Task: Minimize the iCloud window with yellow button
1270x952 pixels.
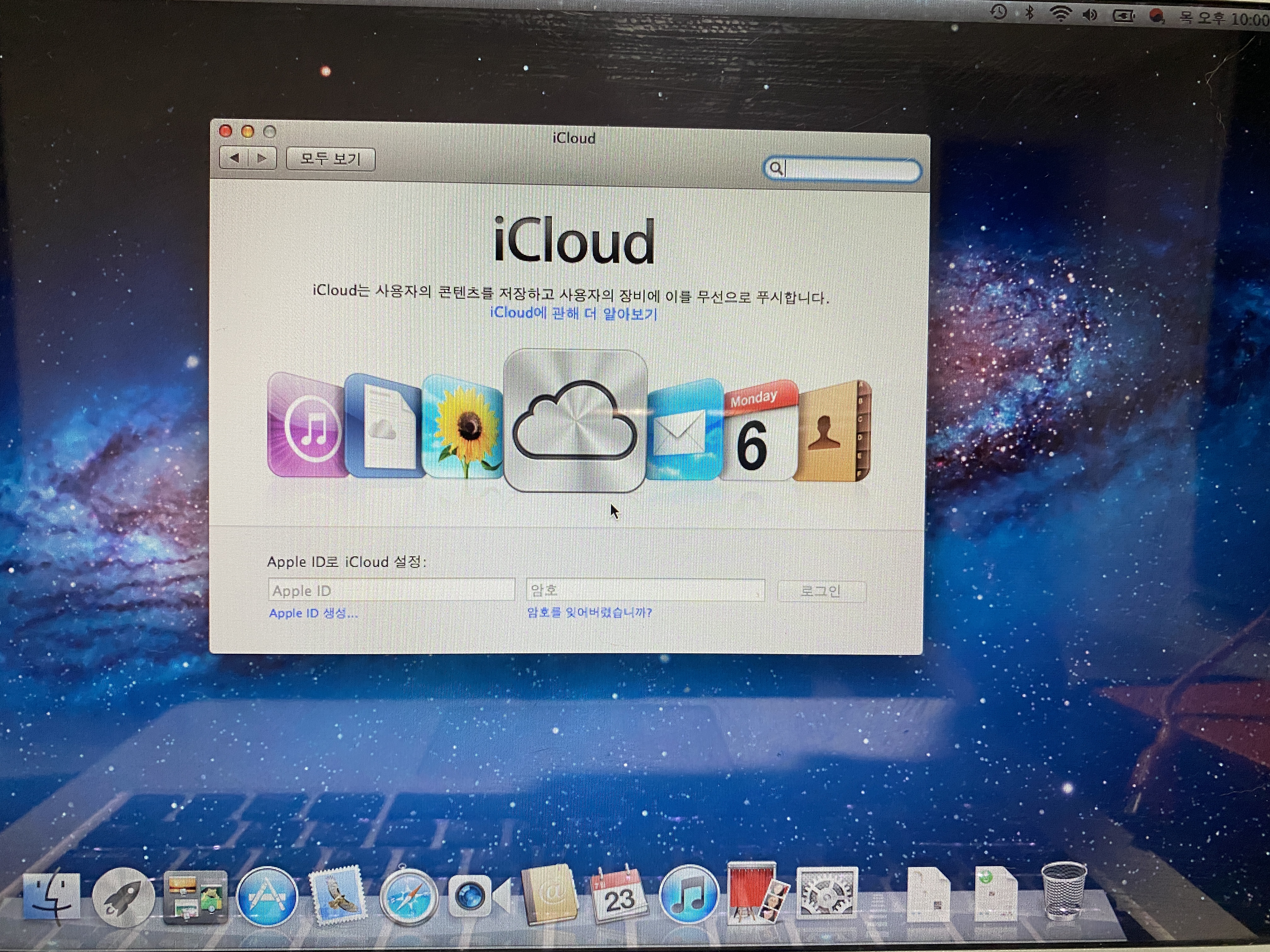Action: point(248,131)
